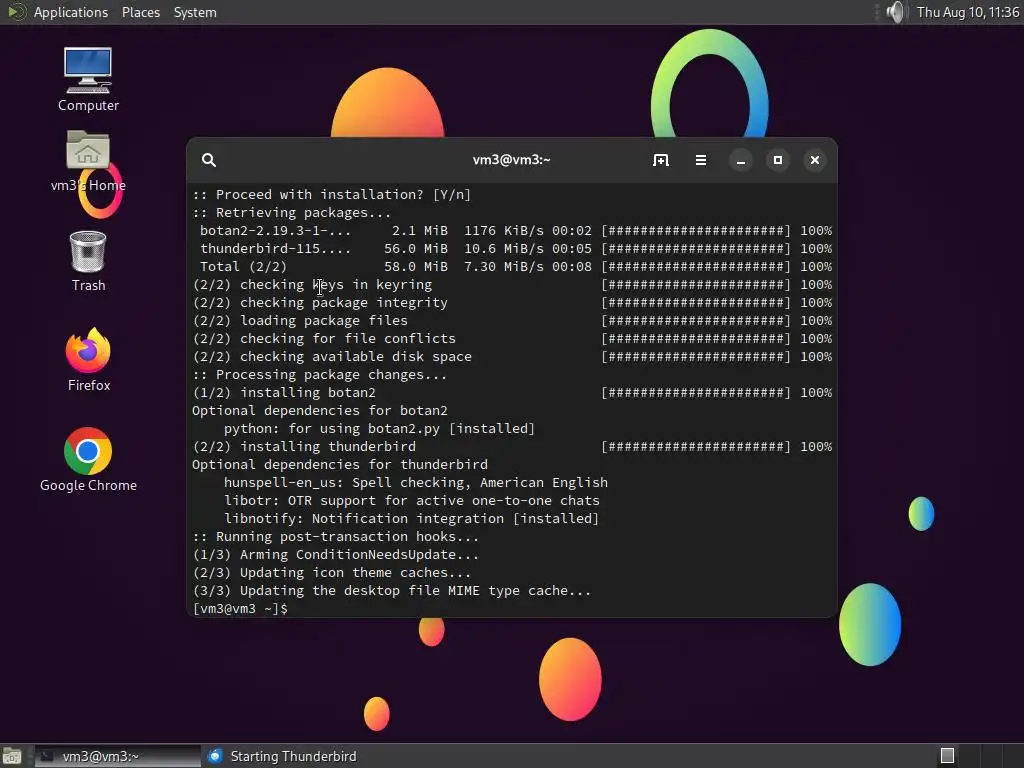Click the terminal title vm3@vm3:~

point(511,160)
